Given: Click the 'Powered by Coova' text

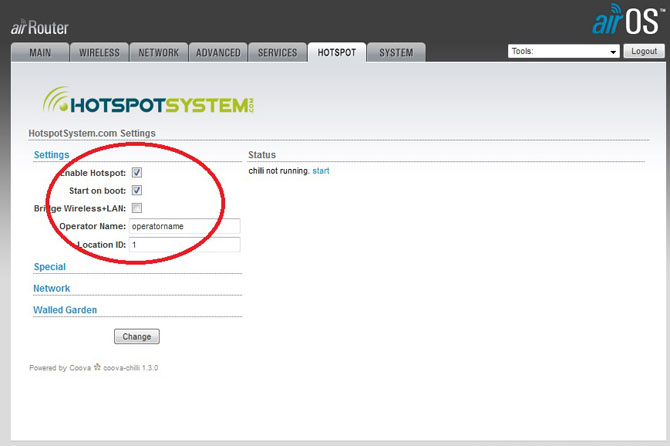Looking at the screenshot, I should click(60, 367).
